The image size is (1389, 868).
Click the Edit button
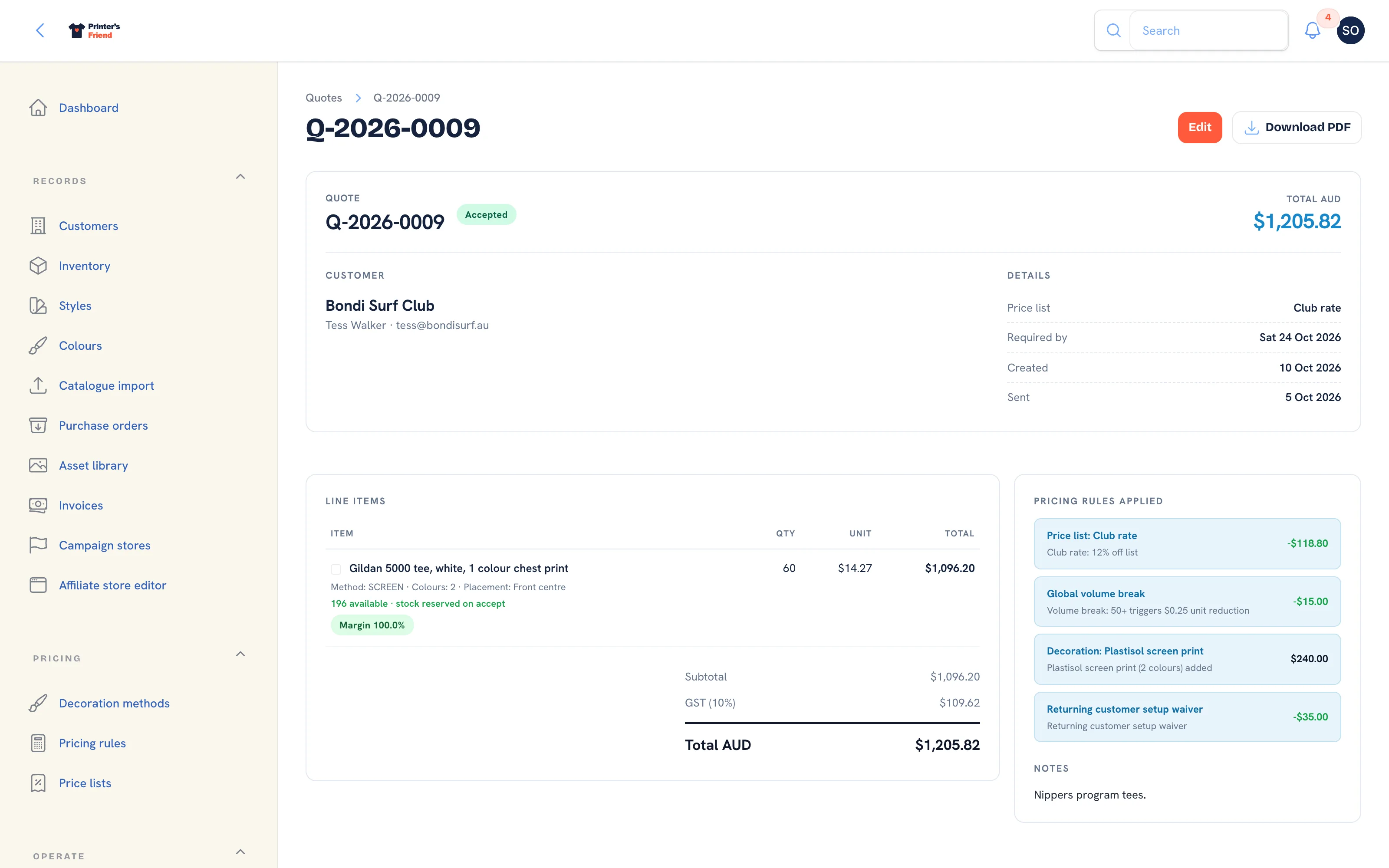click(1200, 128)
